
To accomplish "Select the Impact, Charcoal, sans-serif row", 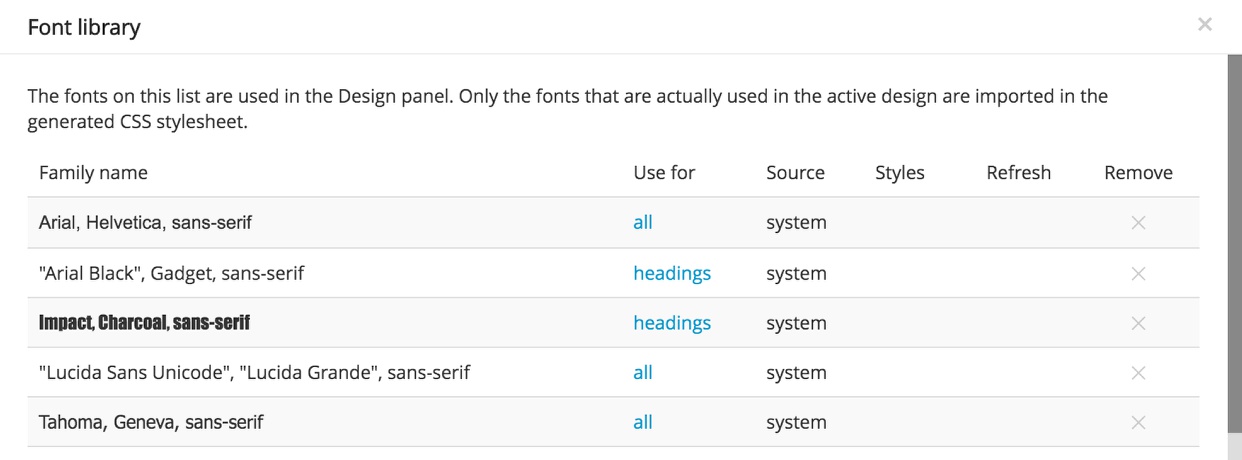I will pyautogui.click(x=613, y=323).
